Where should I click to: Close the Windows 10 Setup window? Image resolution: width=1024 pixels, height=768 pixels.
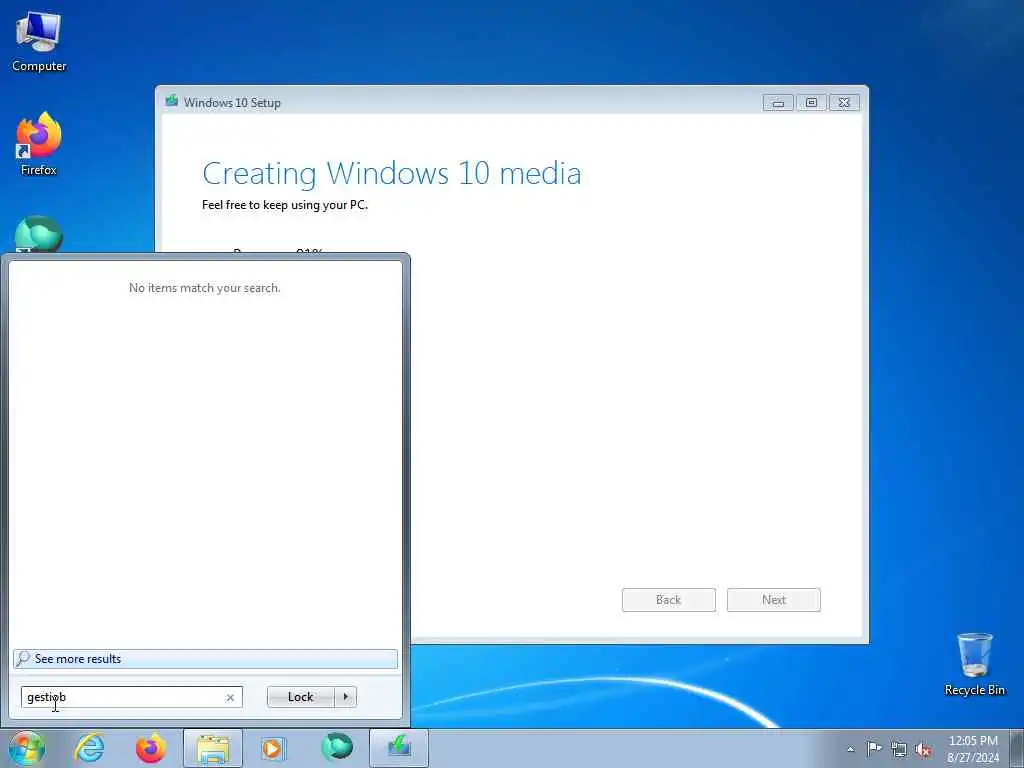pos(844,103)
